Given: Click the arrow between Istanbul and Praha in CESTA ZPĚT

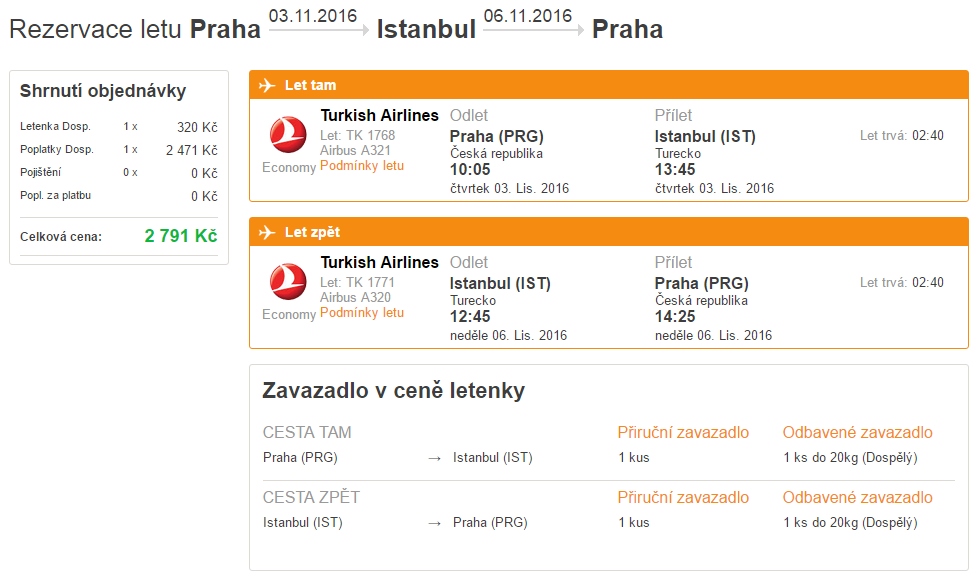Looking at the screenshot, I should click(x=435, y=524).
